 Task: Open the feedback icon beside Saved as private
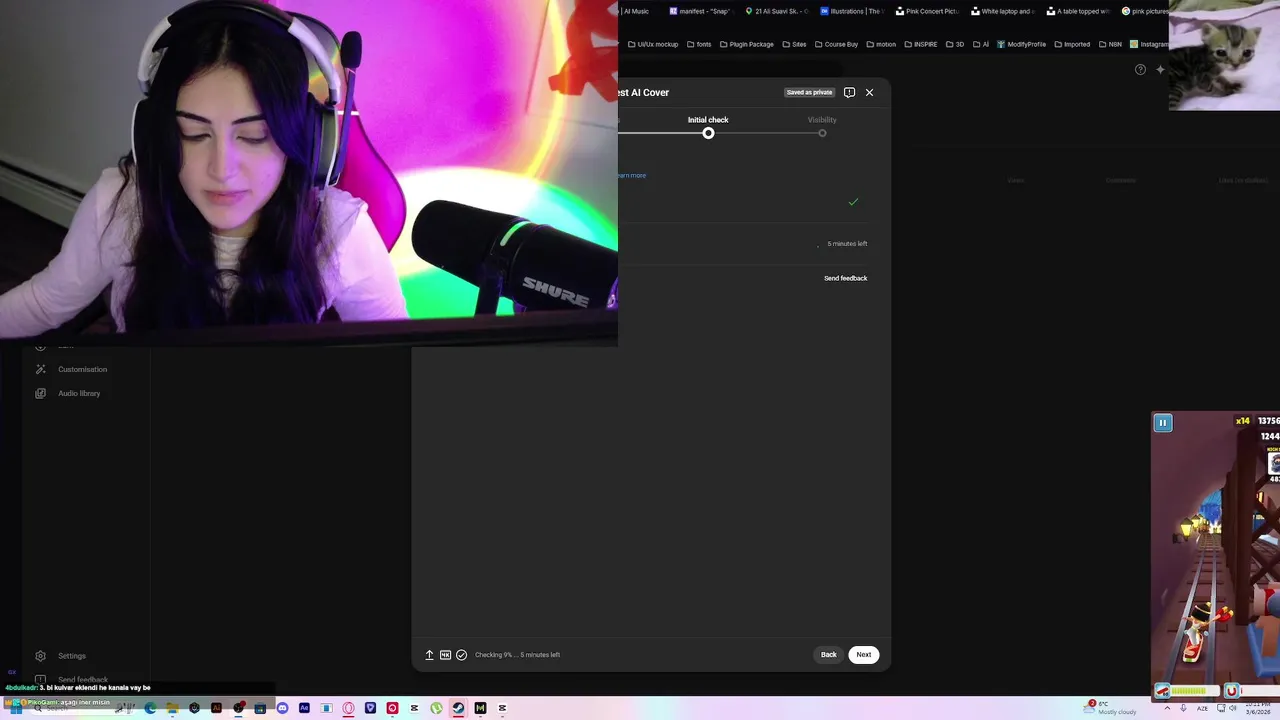pos(849,92)
